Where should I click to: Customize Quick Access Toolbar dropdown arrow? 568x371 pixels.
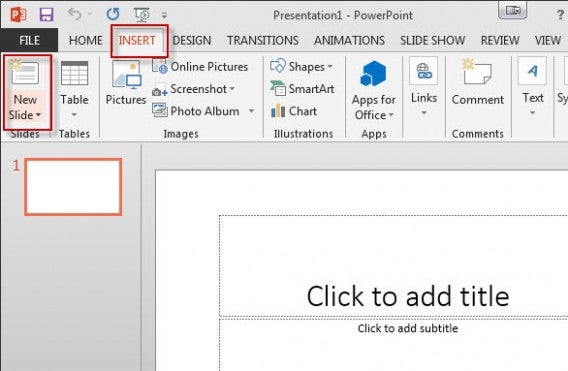click(164, 15)
